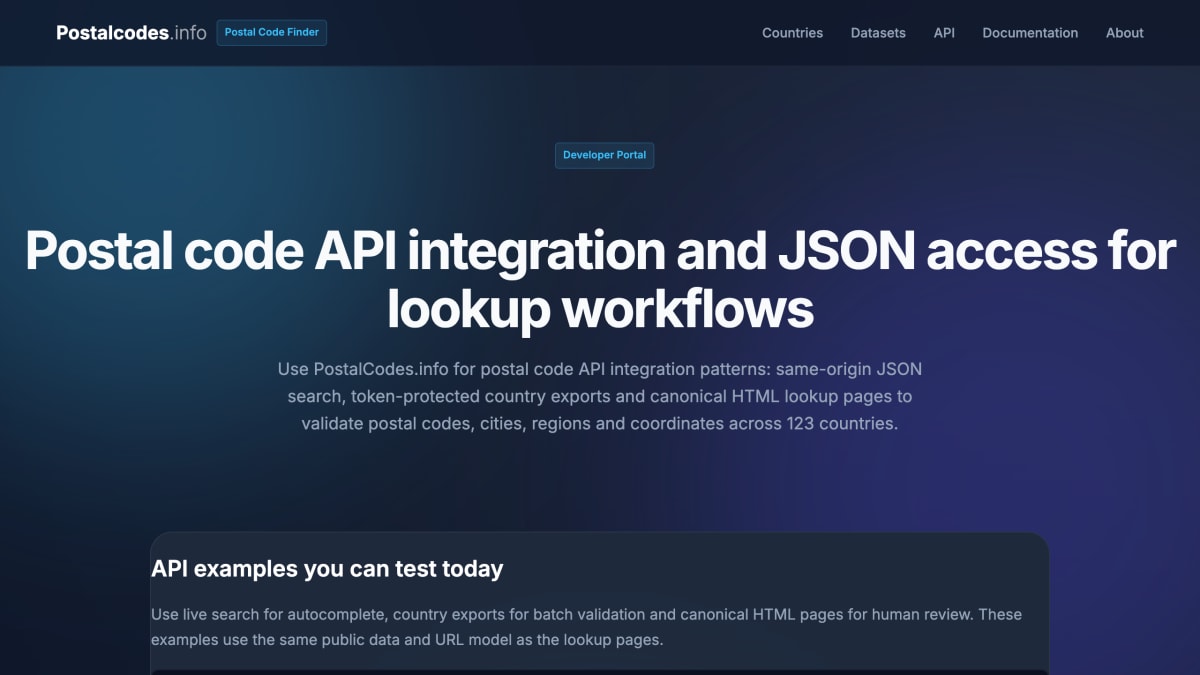Open the Documentation nav link
The height and width of the screenshot is (675, 1200).
pyautogui.click(x=1030, y=33)
